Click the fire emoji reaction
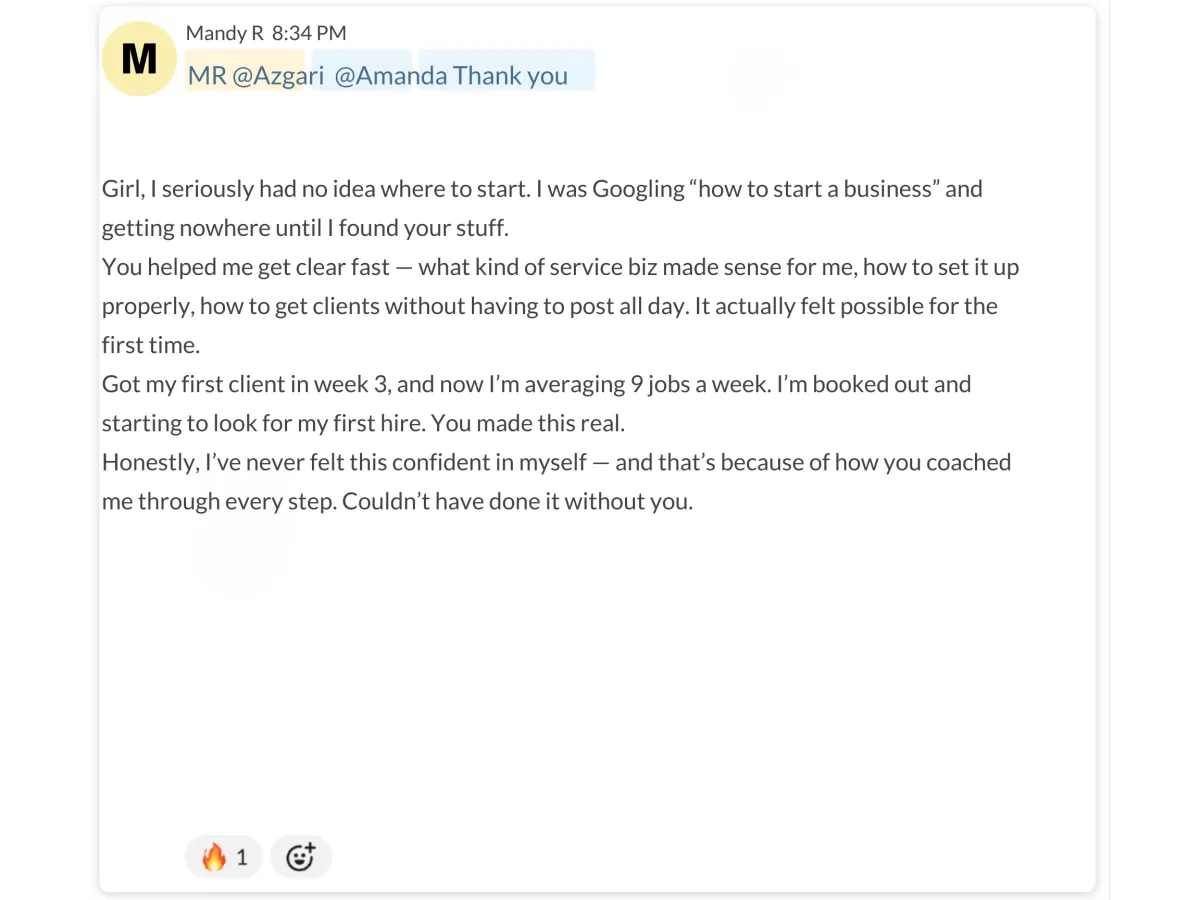 [224, 857]
